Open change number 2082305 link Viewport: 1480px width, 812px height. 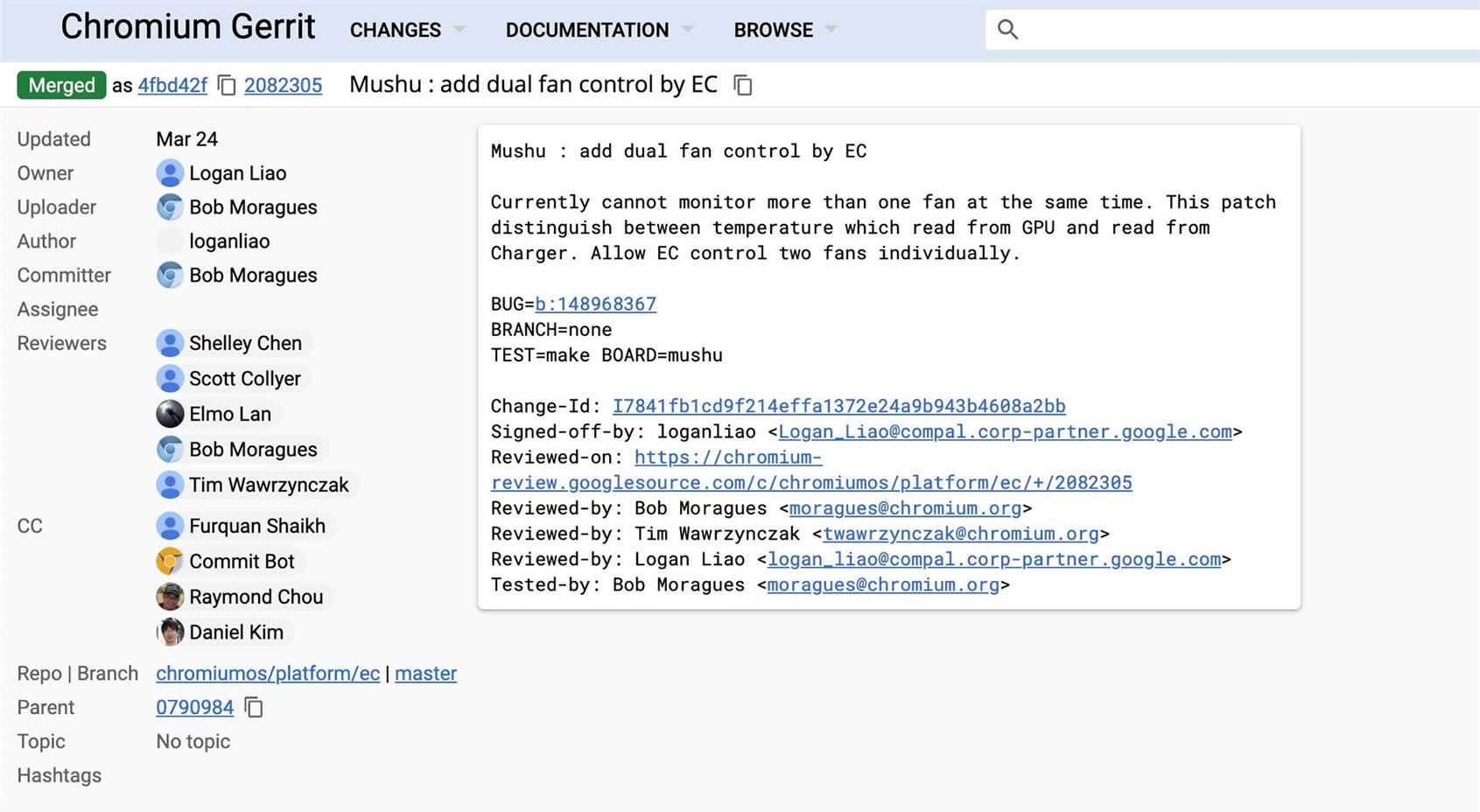coord(283,86)
